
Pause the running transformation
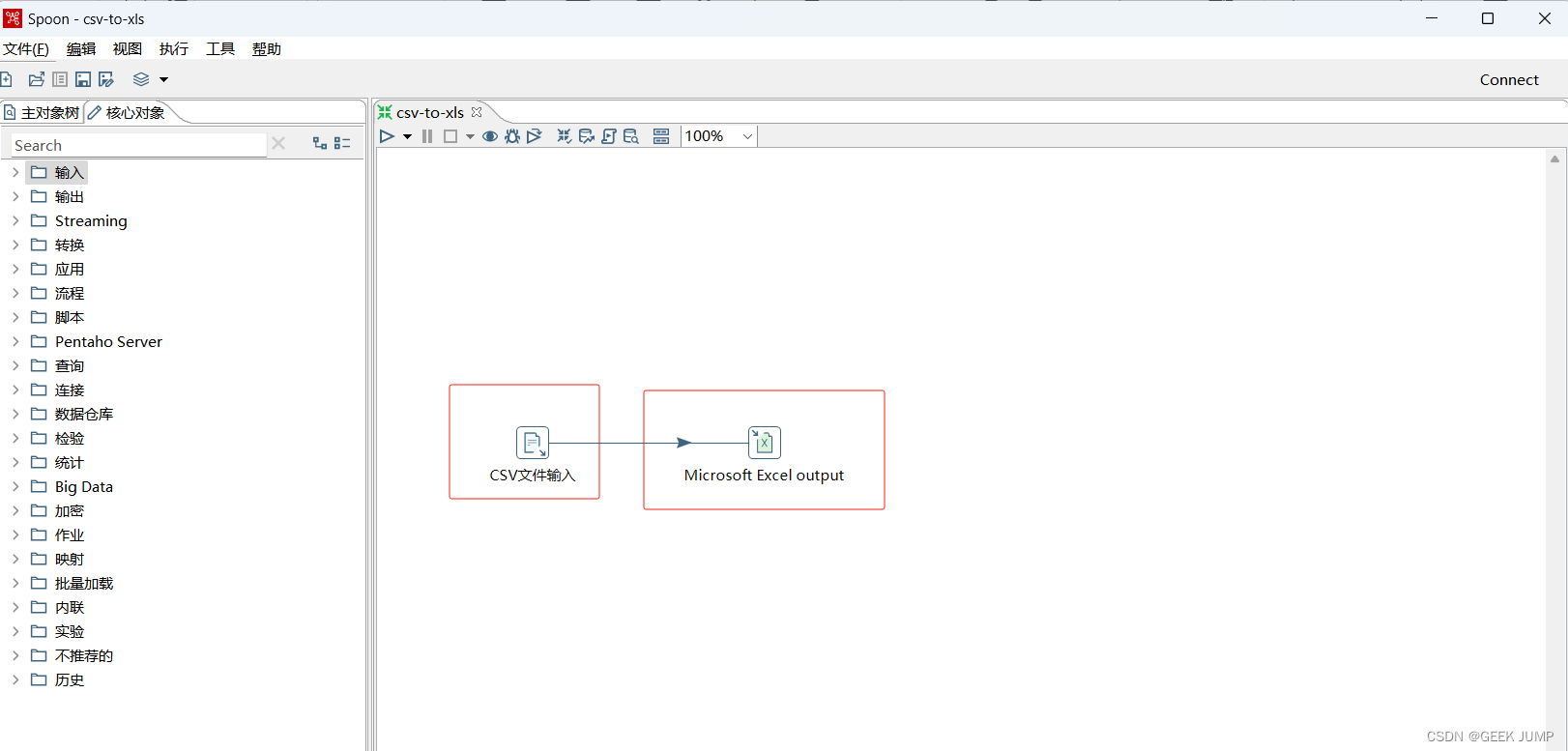point(427,136)
